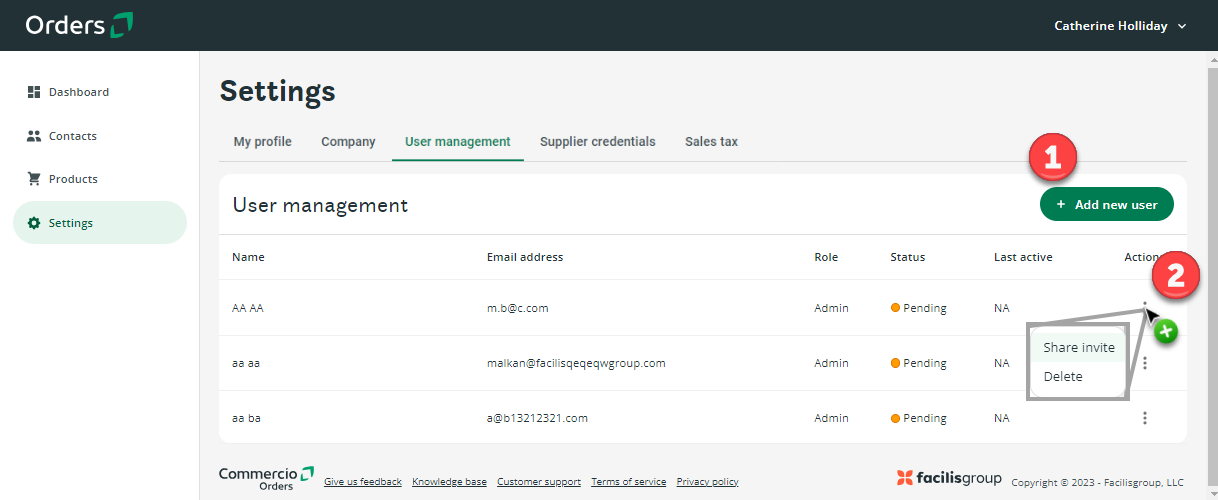Viewport: 1218px width, 500px height.
Task: Select the User management tab
Action: click(458, 142)
